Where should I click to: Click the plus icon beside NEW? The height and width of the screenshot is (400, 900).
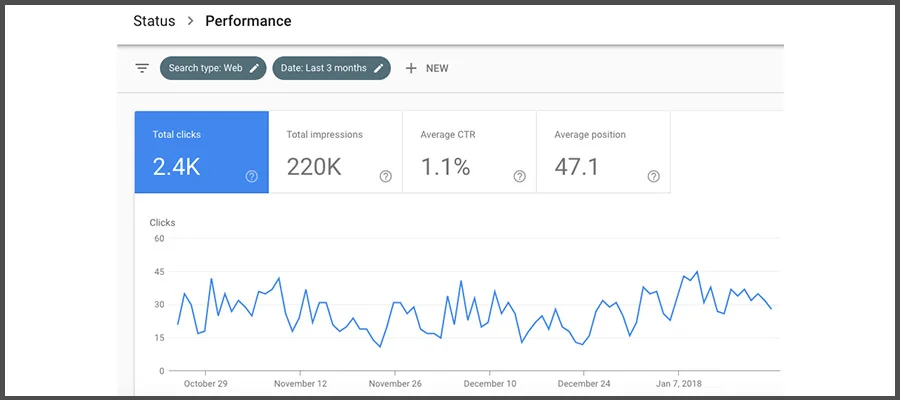point(410,68)
